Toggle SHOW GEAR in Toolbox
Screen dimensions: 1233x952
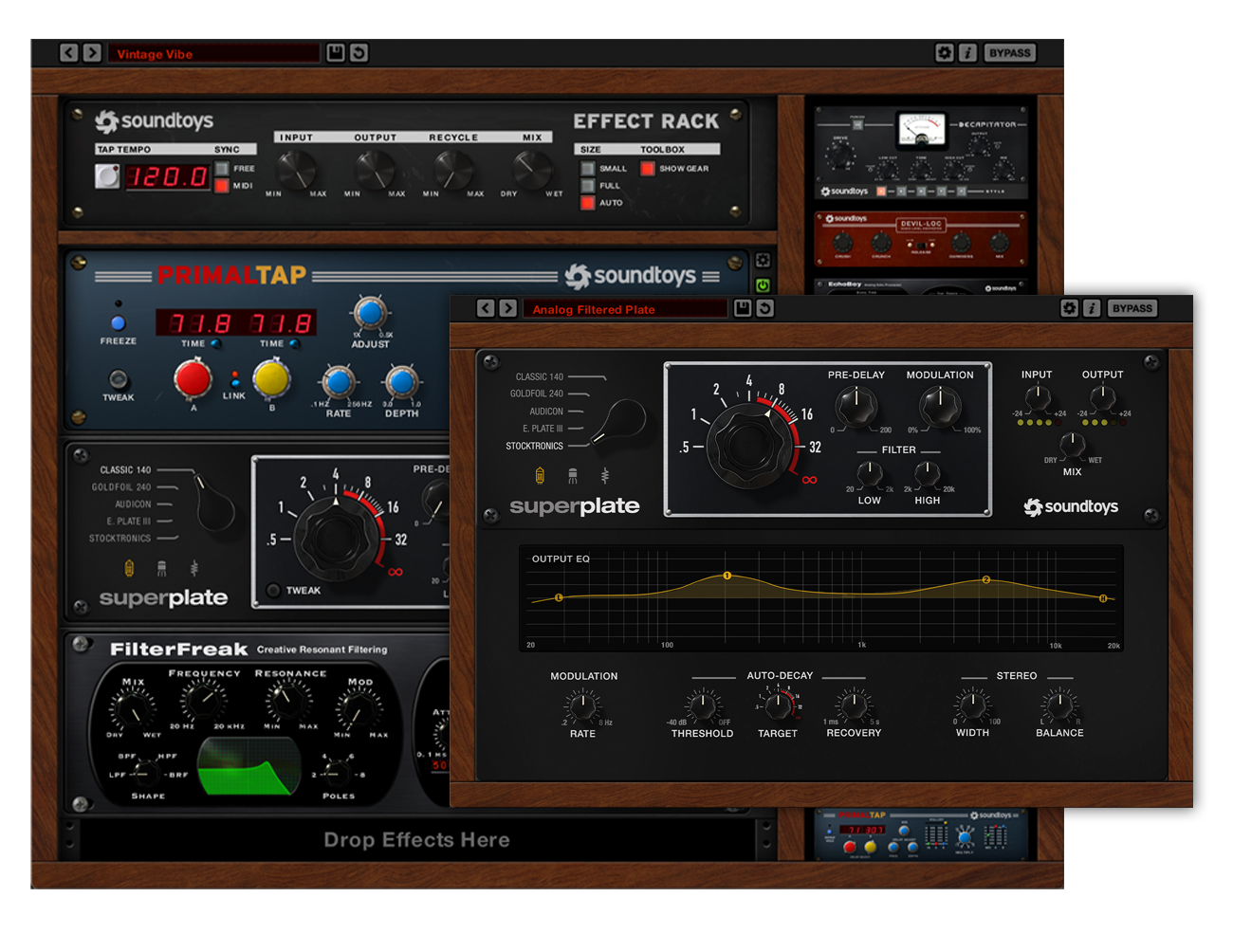pos(648,169)
